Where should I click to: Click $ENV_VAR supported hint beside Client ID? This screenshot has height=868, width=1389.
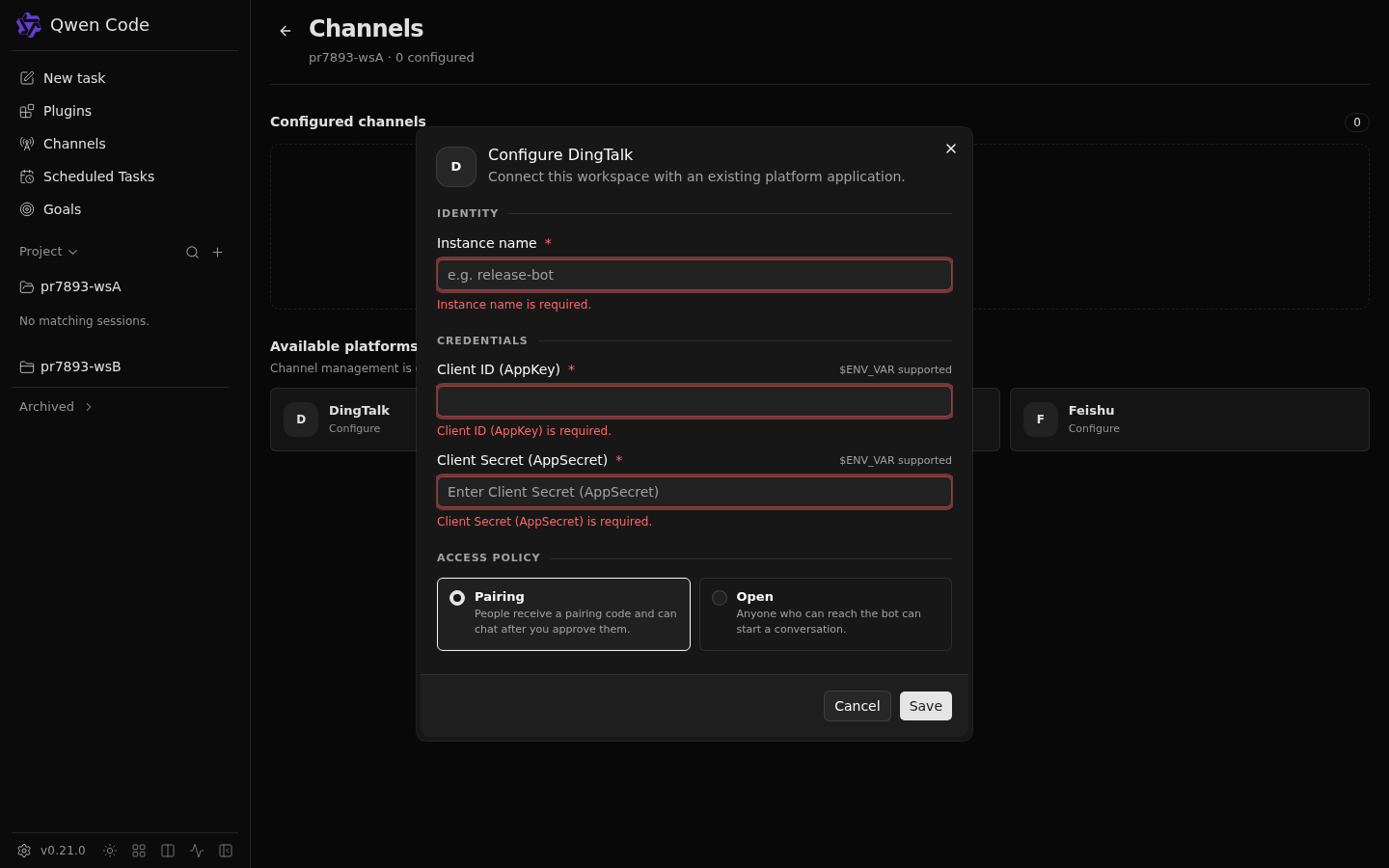(x=895, y=369)
